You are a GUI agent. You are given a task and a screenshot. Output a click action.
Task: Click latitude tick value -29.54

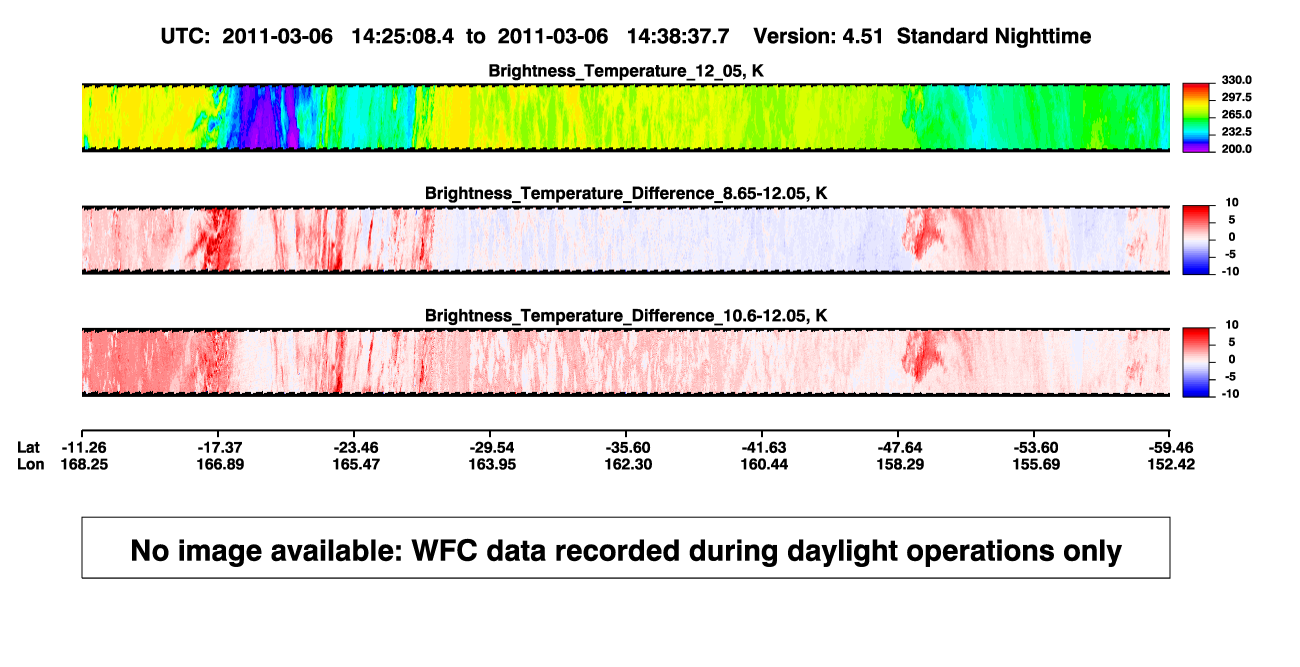(492, 447)
